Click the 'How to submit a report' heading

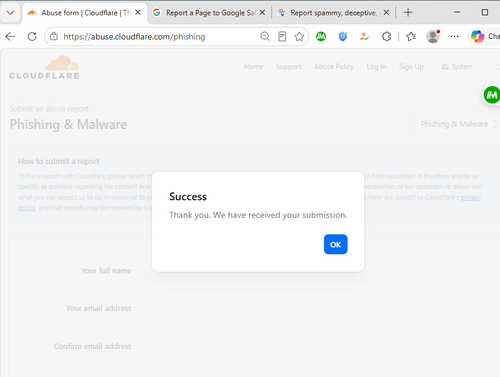pyautogui.click(x=58, y=161)
